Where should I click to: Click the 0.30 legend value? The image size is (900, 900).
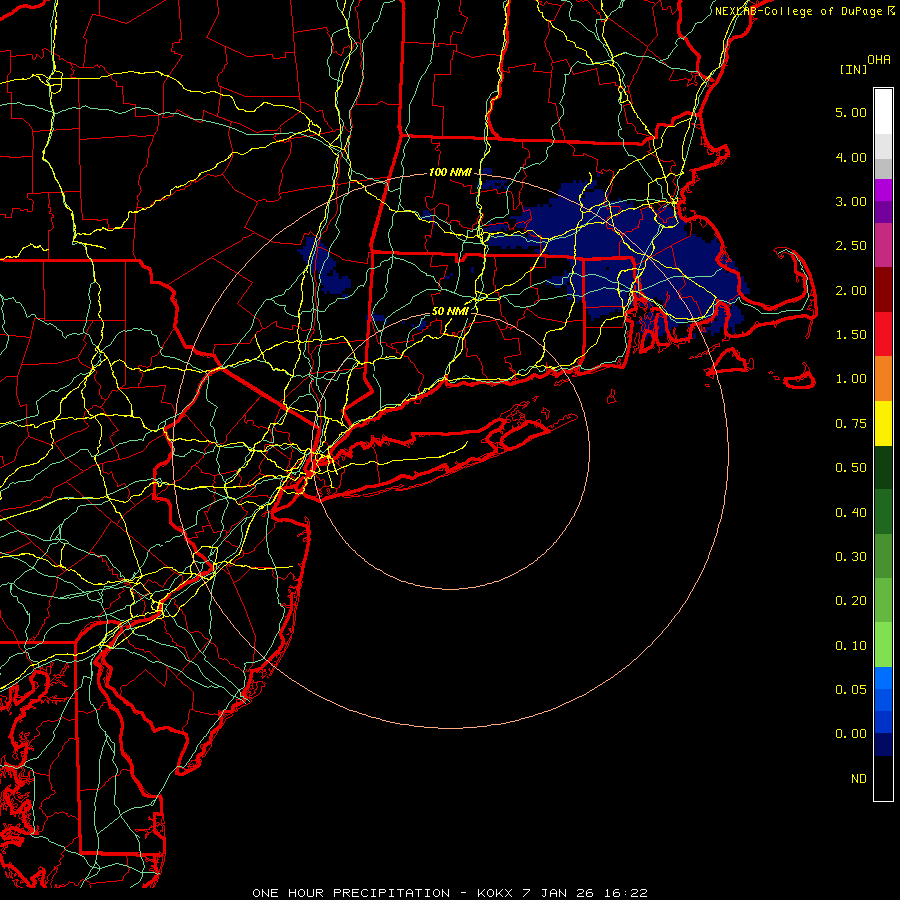point(851,557)
